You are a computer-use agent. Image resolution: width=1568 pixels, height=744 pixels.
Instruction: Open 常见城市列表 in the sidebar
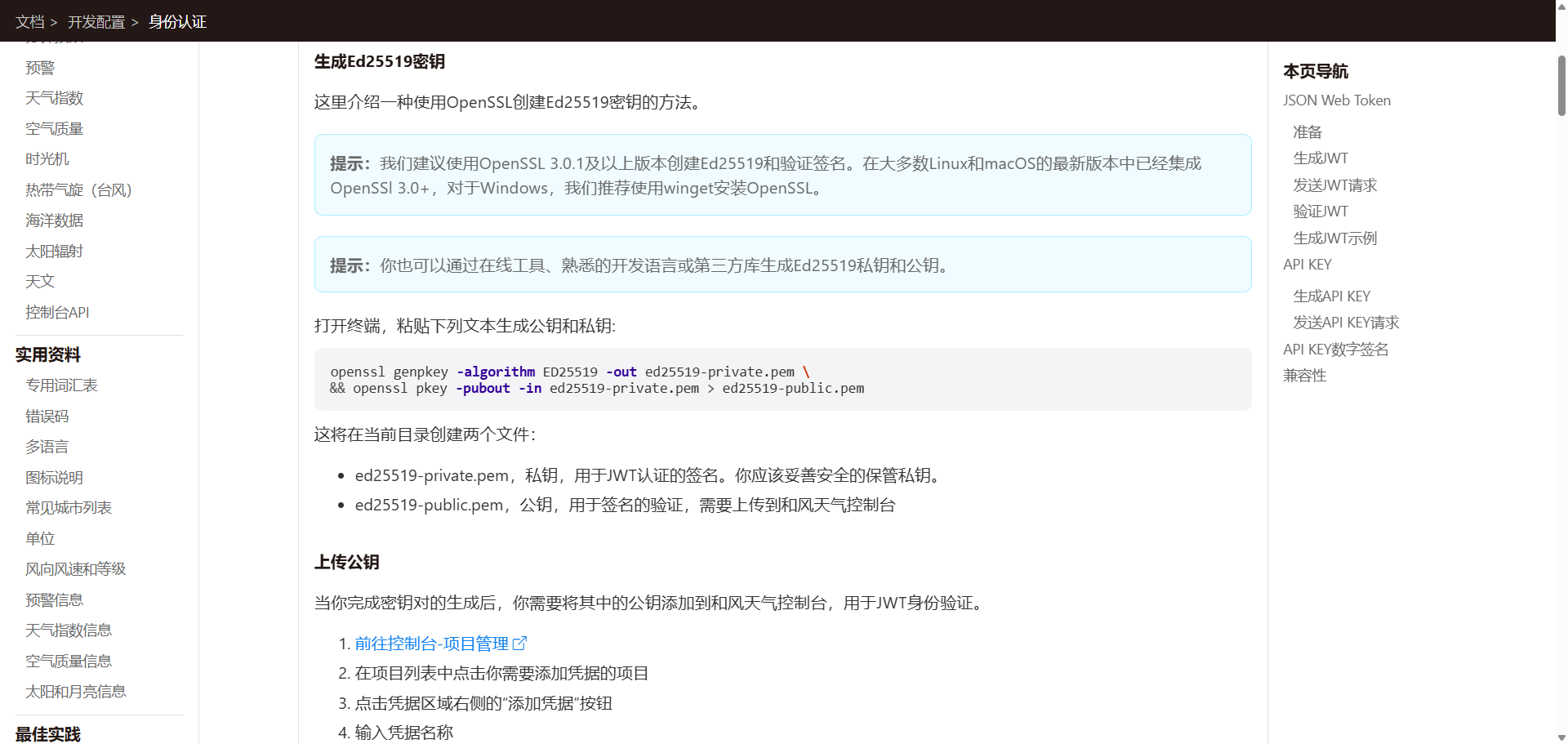click(x=69, y=508)
